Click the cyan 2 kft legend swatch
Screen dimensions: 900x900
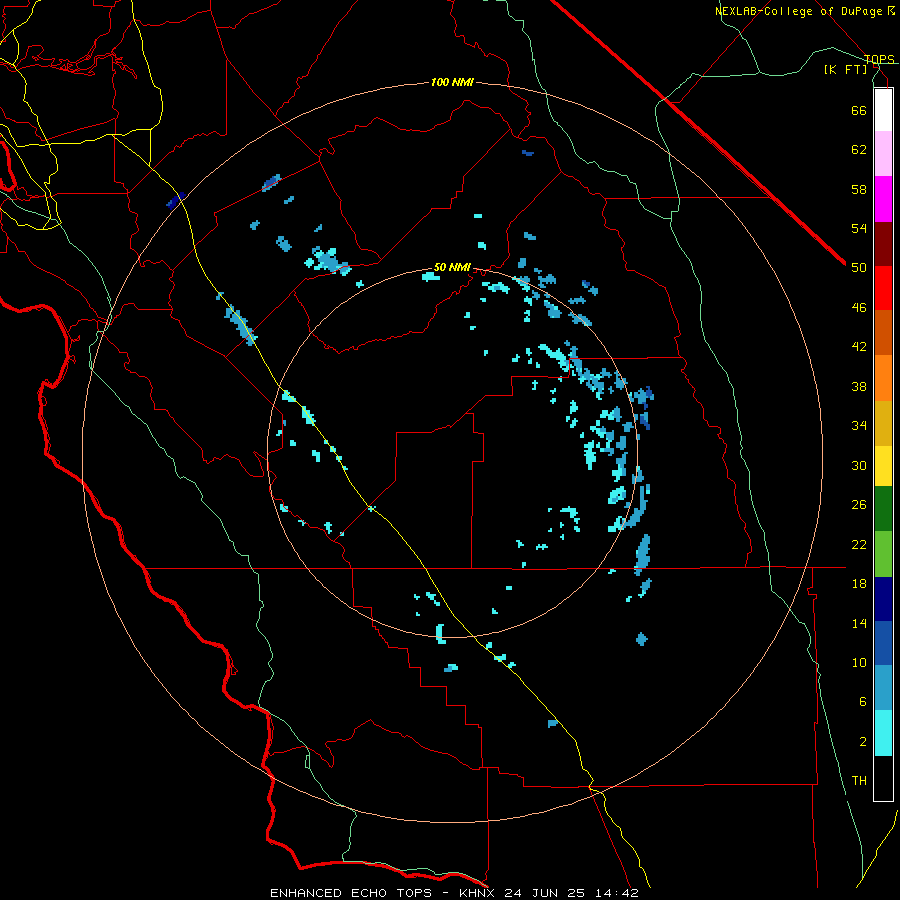pyautogui.click(x=883, y=734)
